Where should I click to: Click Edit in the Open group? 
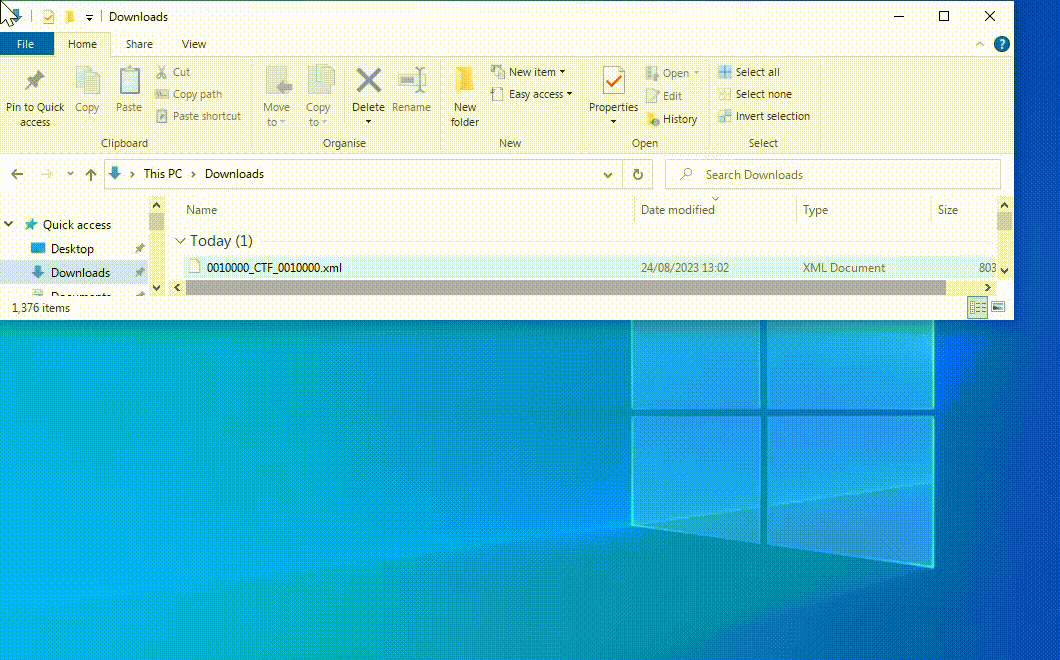[664, 96]
